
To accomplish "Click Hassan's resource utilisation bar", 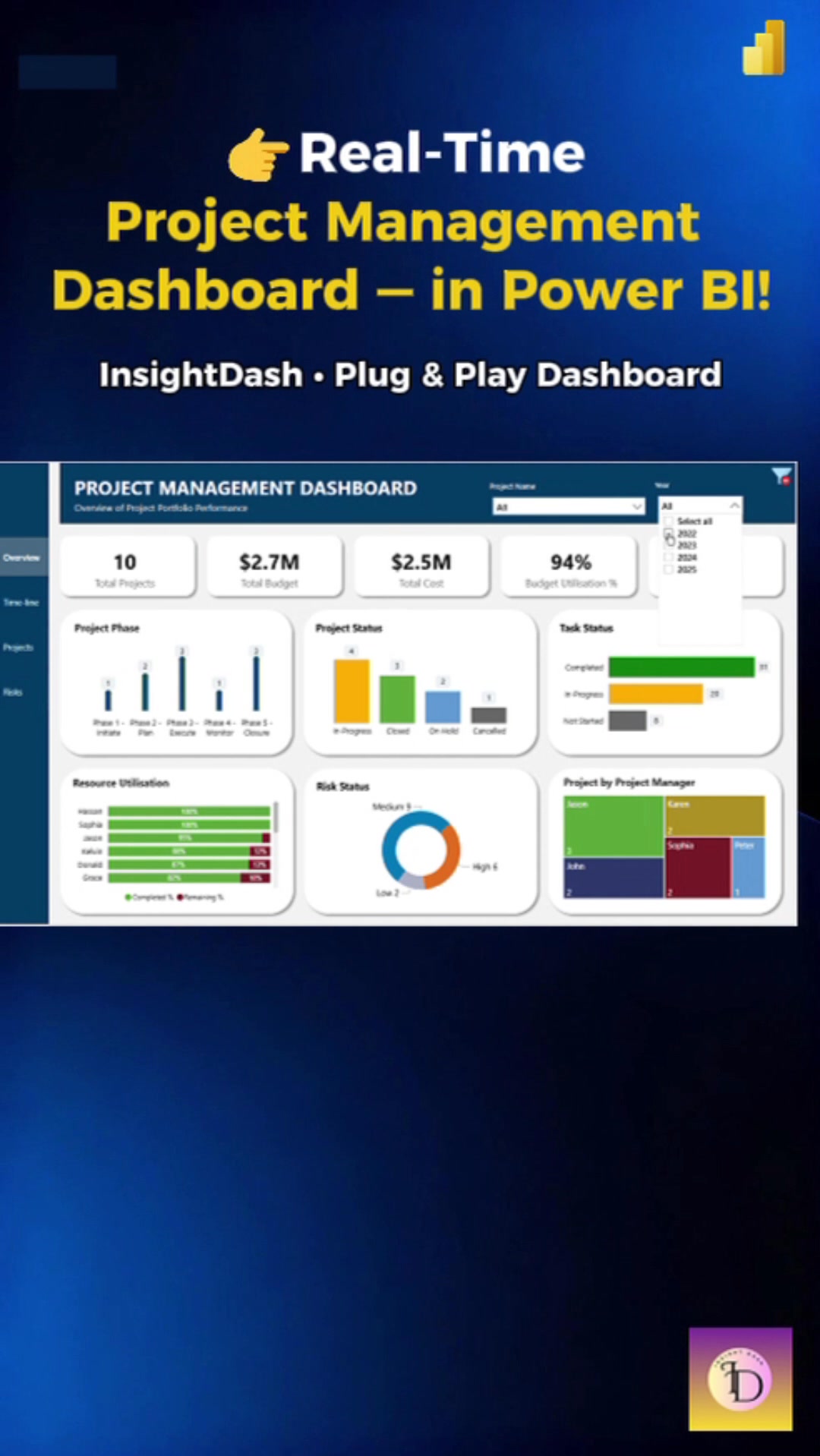I will coord(189,811).
